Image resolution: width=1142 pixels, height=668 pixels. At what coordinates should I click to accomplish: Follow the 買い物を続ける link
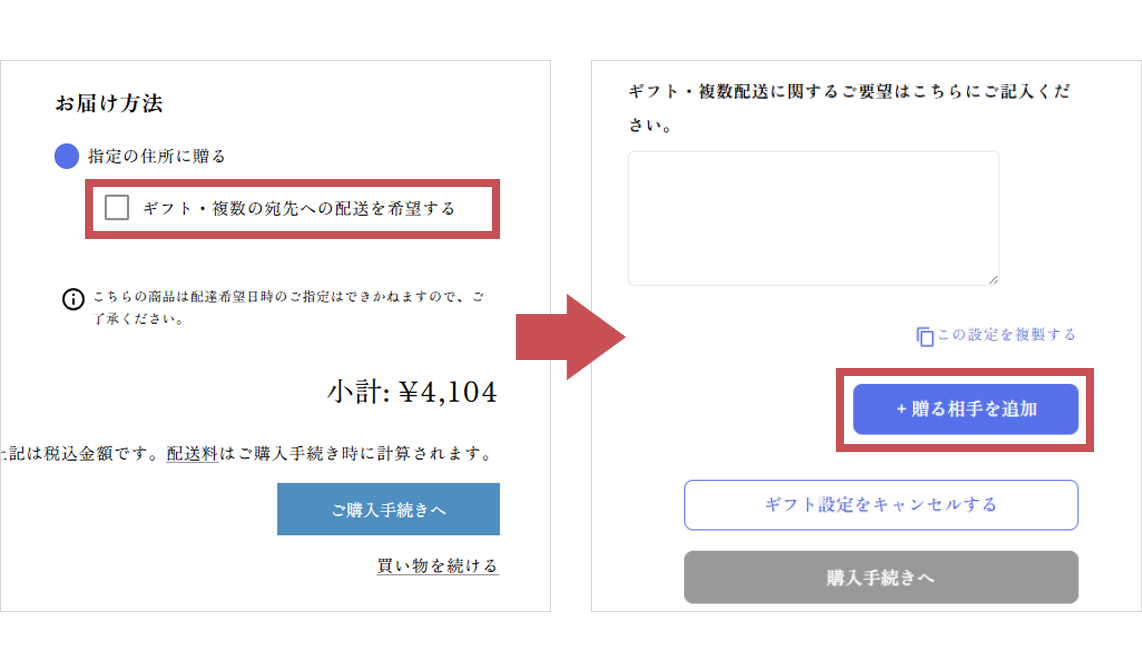pyautogui.click(x=437, y=566)
